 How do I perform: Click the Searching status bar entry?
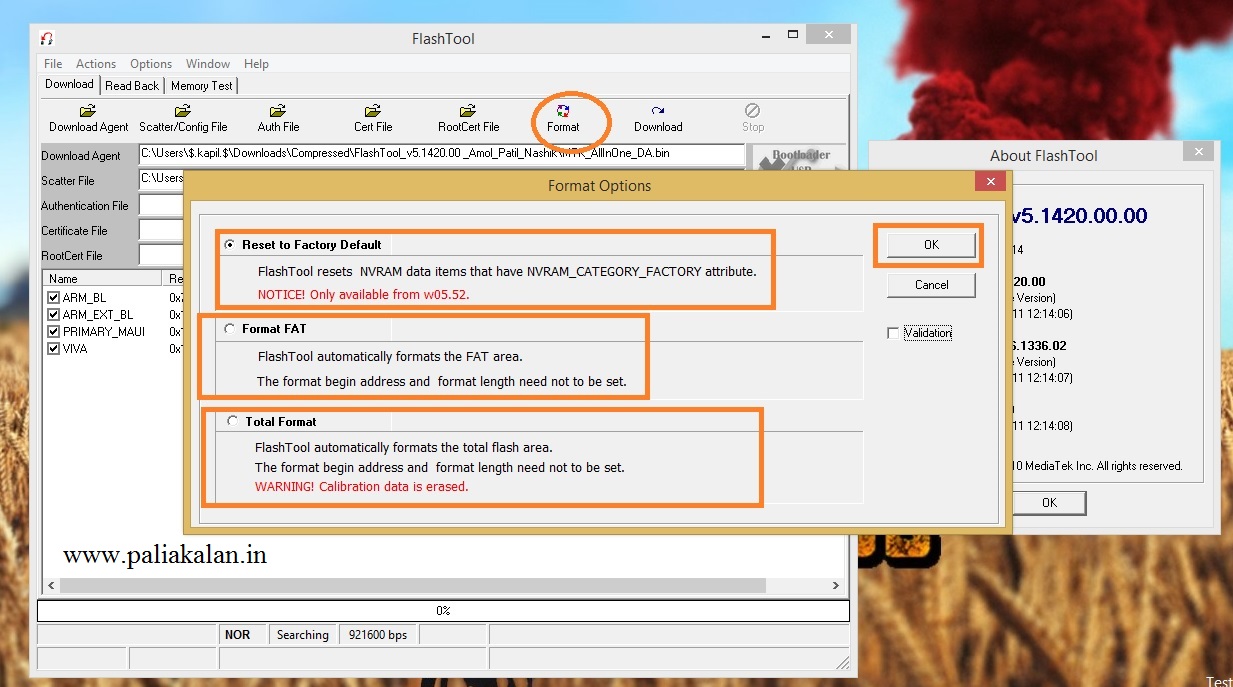pyautogui.click(x=303, y=635)
